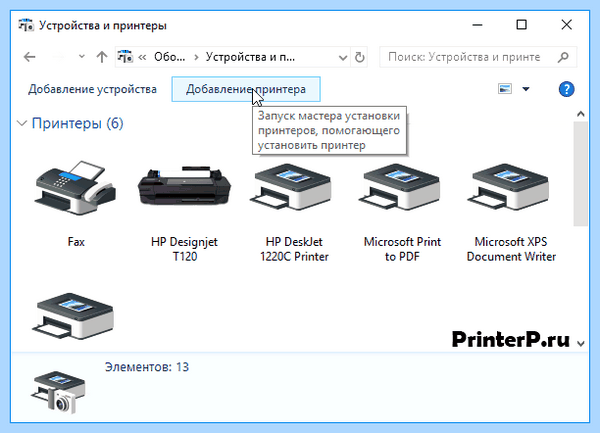Minimize the Устройства и принтеры window

coord(477,25)
